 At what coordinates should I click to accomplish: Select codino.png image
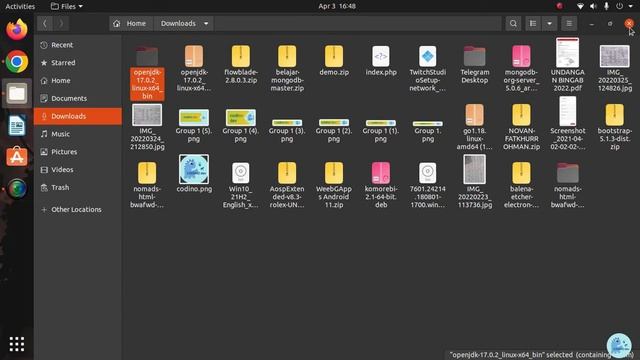[x=194, y=173]
